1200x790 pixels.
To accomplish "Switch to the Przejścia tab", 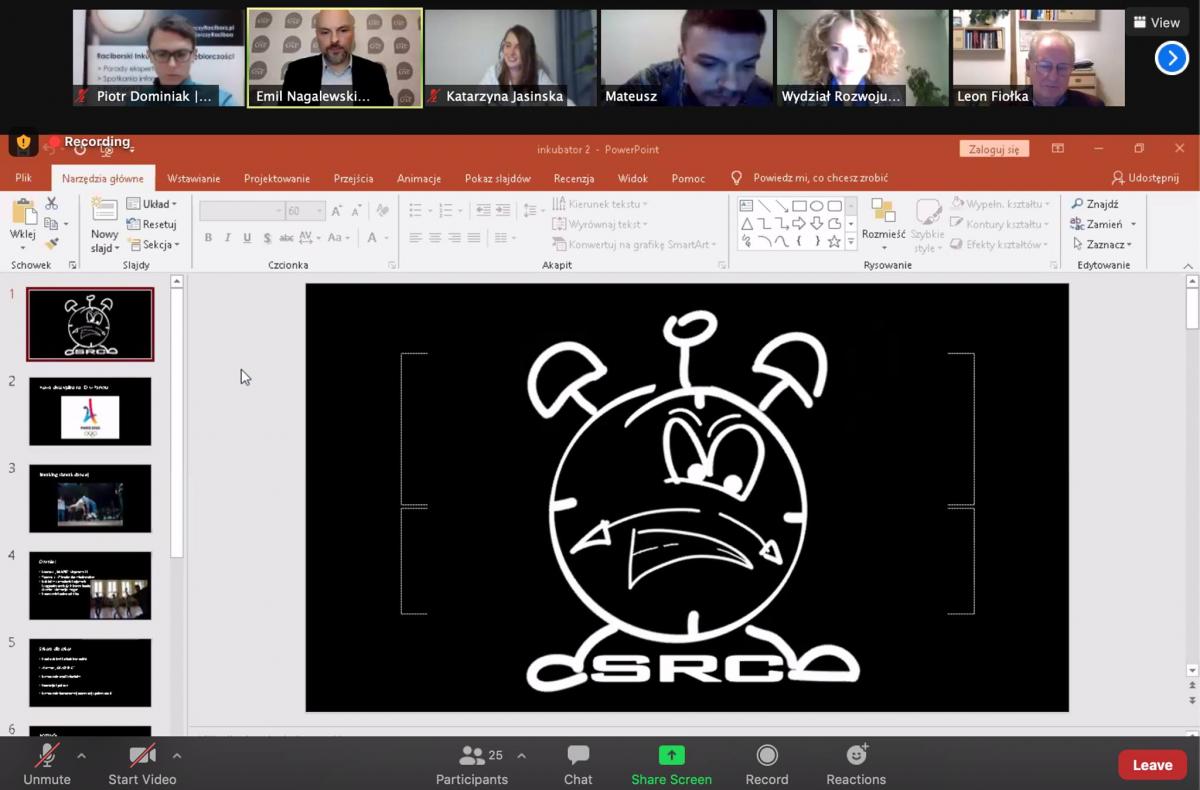I will 353,178.
